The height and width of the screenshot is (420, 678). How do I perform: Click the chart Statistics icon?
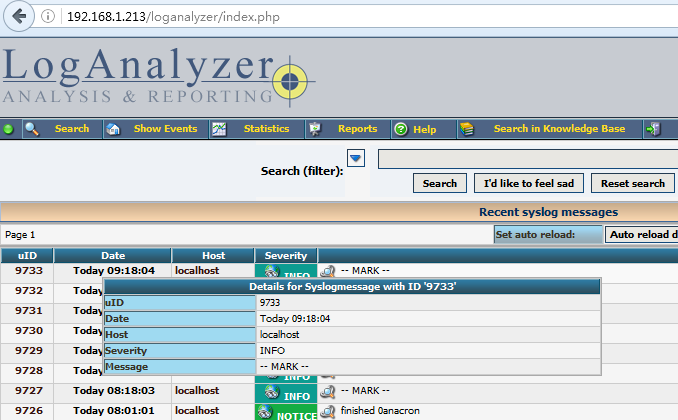(x=219, y=129)
